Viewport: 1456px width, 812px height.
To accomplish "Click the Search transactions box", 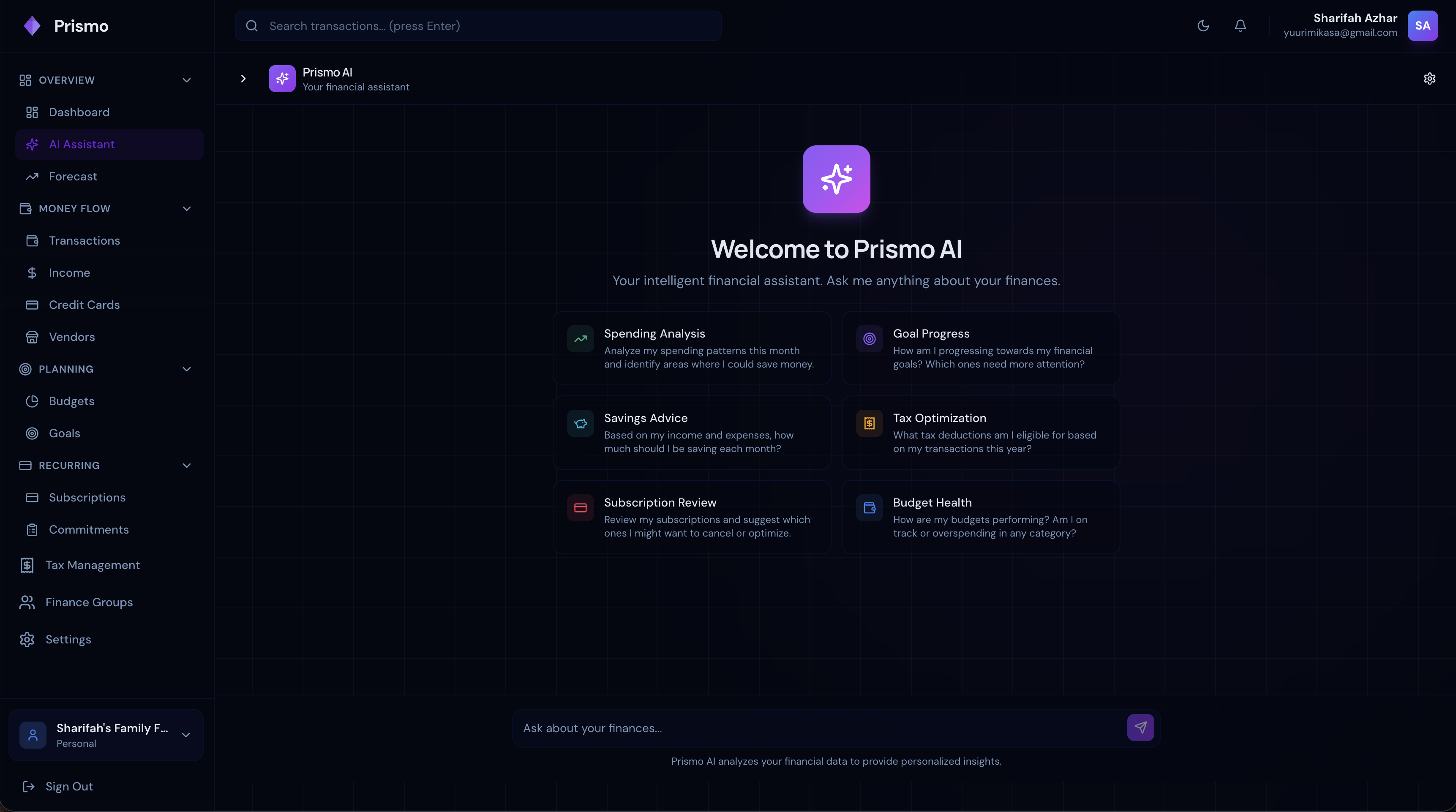I will 477,26.
